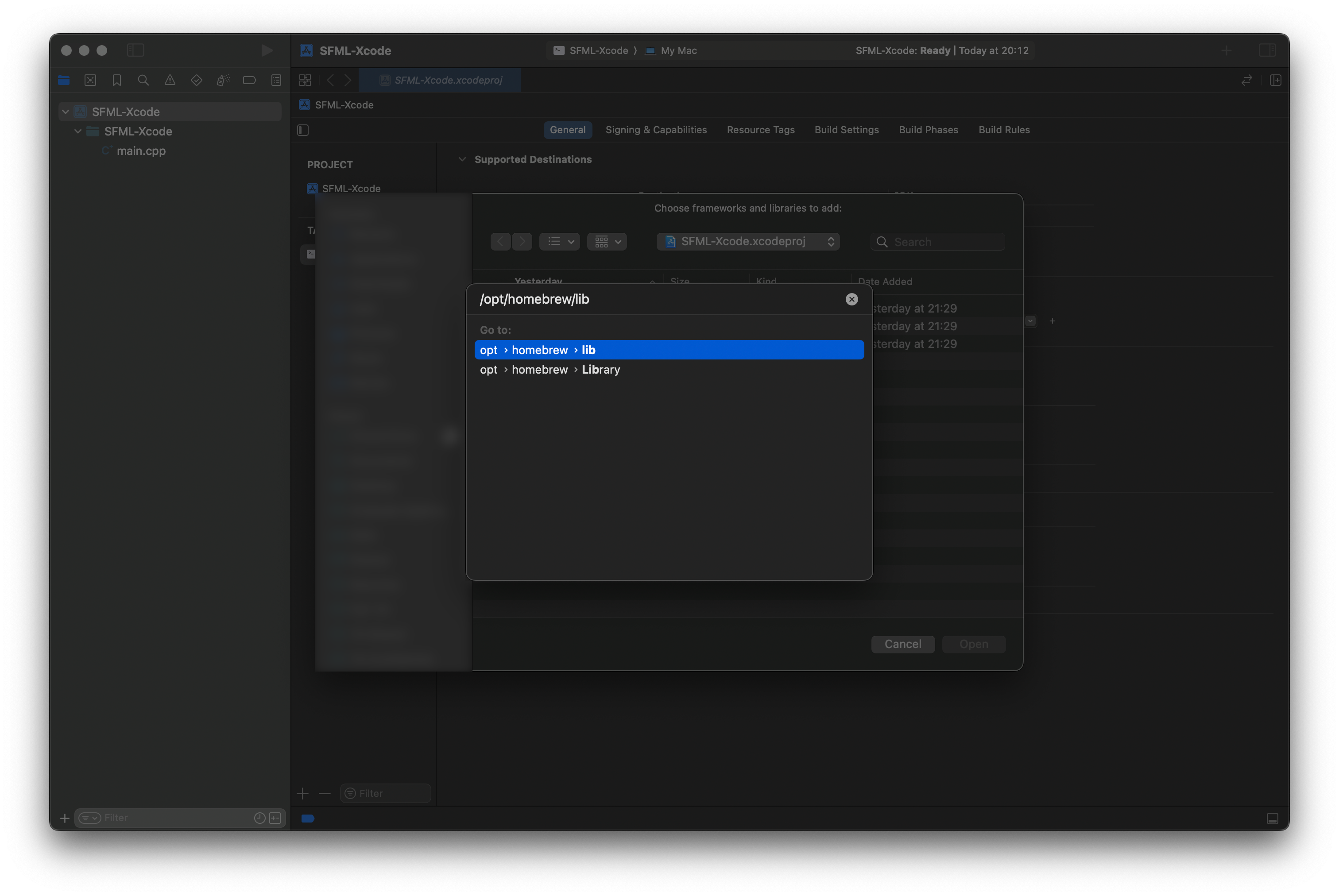The height and width of the screenshot is (896, 1339).
Task: Open the Bookmark navigator icon
Action: (116, 80)
